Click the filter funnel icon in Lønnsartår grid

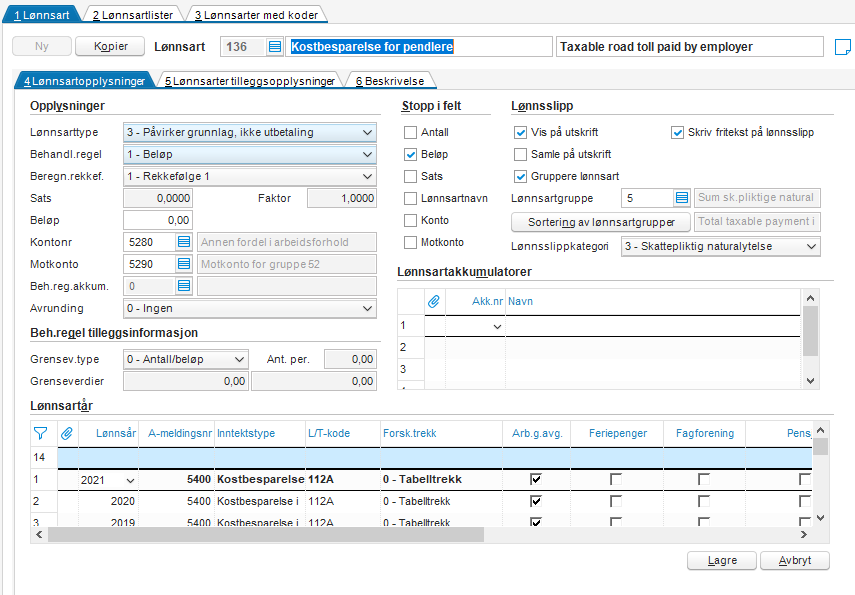click(x=40, y=433)
